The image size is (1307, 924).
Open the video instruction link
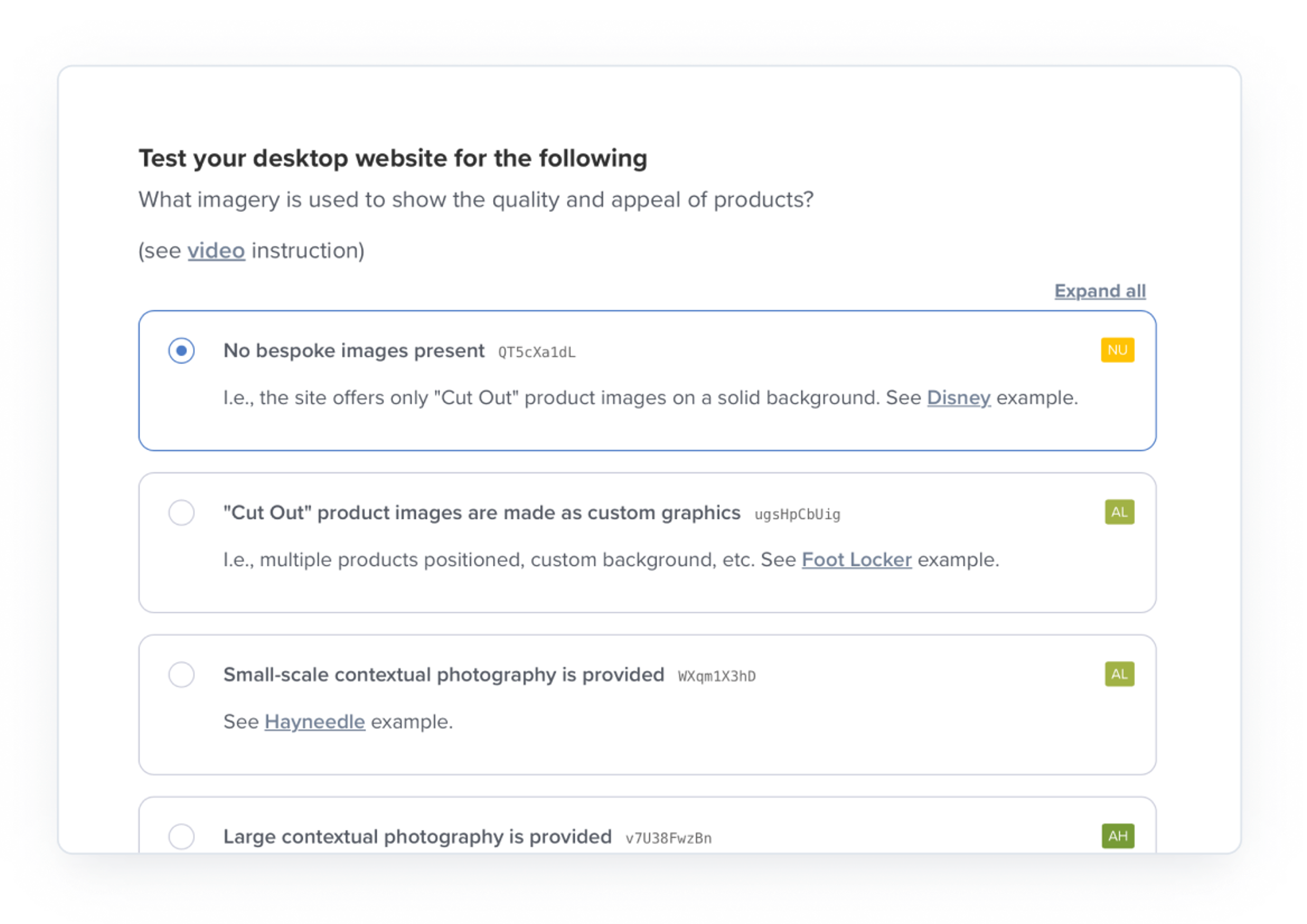pos(216,250)
